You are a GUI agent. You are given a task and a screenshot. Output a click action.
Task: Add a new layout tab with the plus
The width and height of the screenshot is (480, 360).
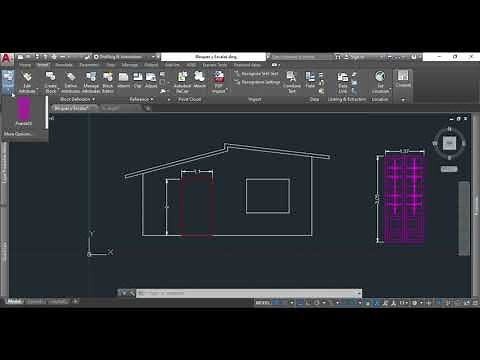76,301
